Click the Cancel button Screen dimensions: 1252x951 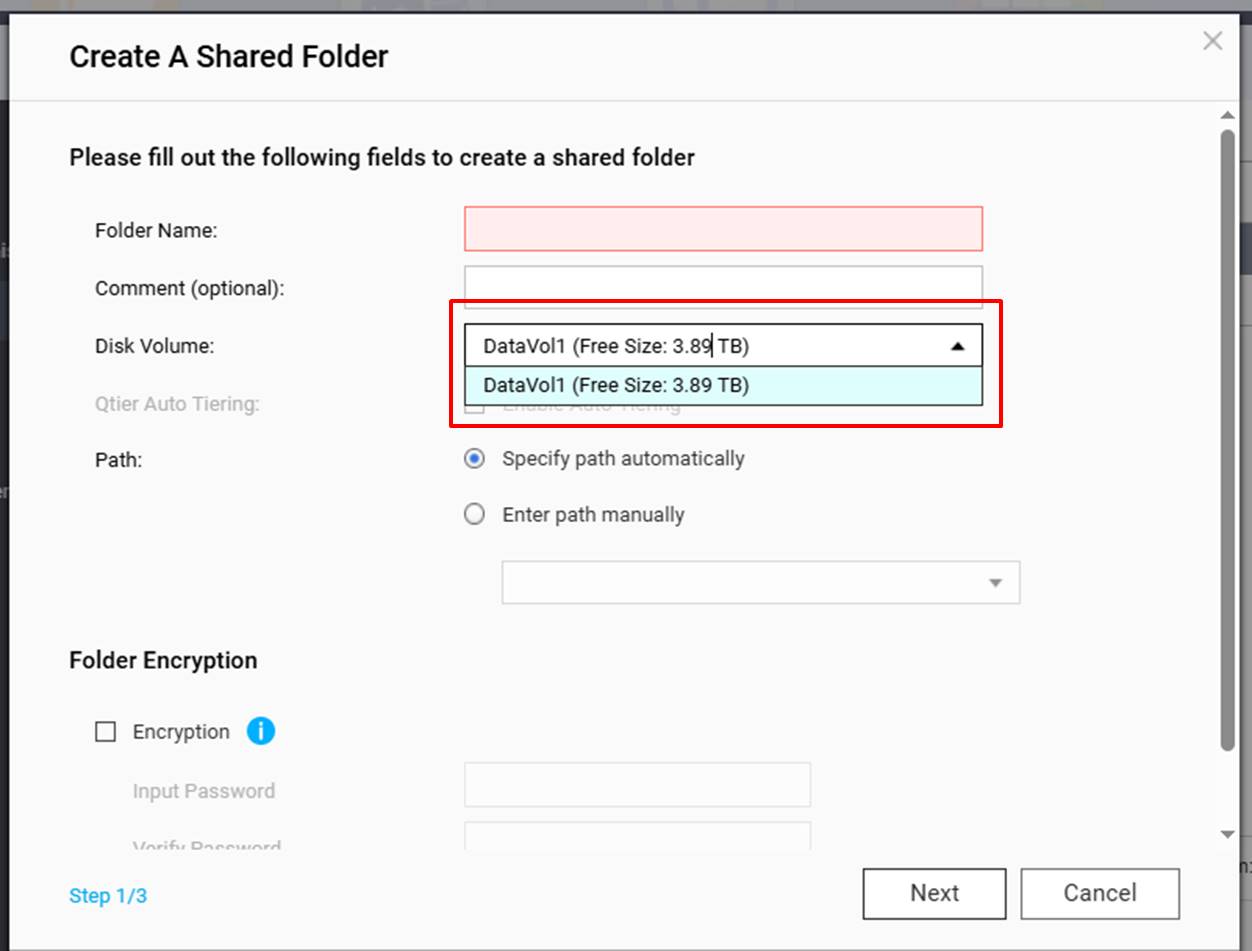pos(1099,893)
